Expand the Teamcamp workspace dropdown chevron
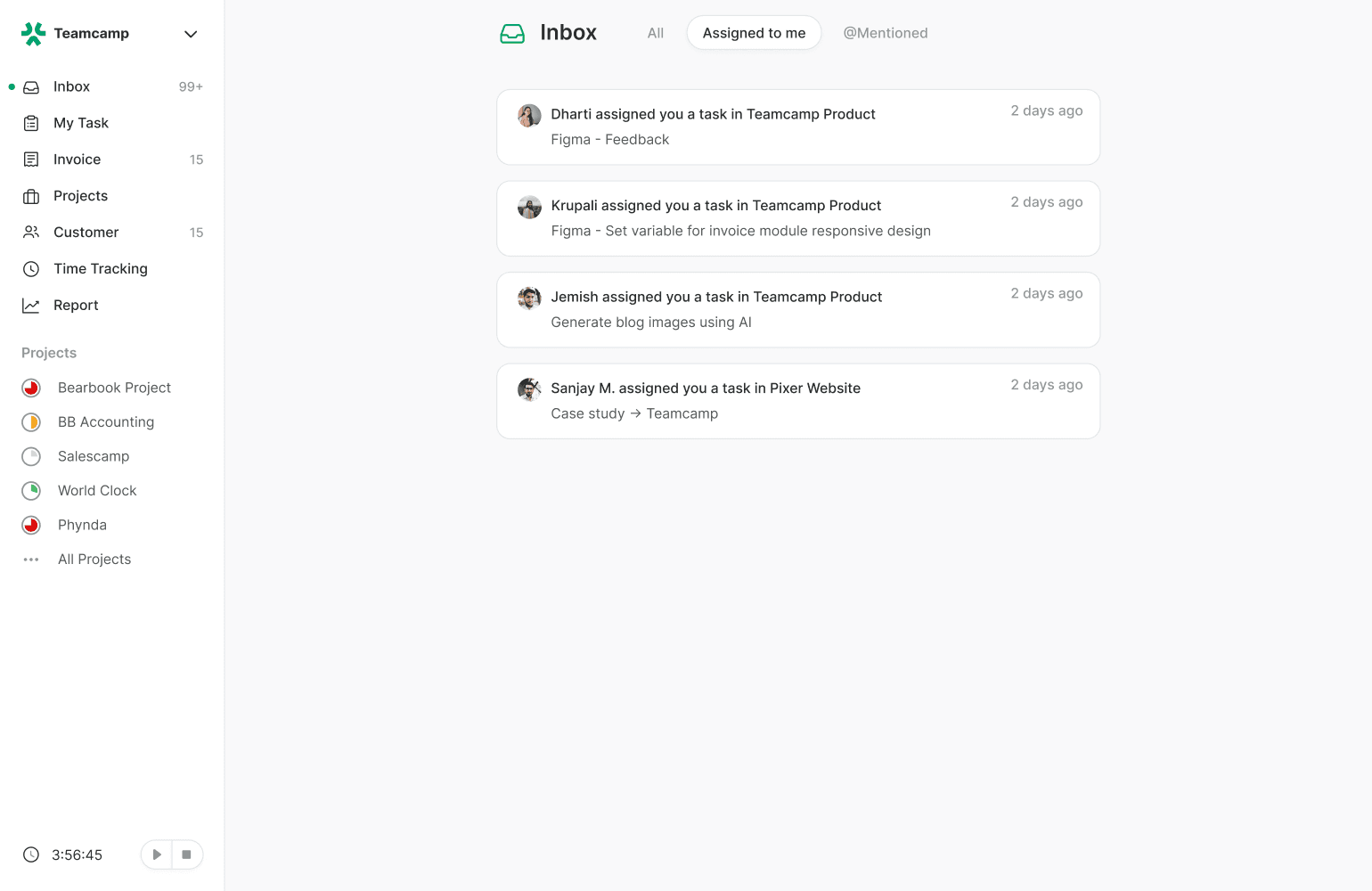This screenshot has width=1372, height=891. click(x=191, y=34)
